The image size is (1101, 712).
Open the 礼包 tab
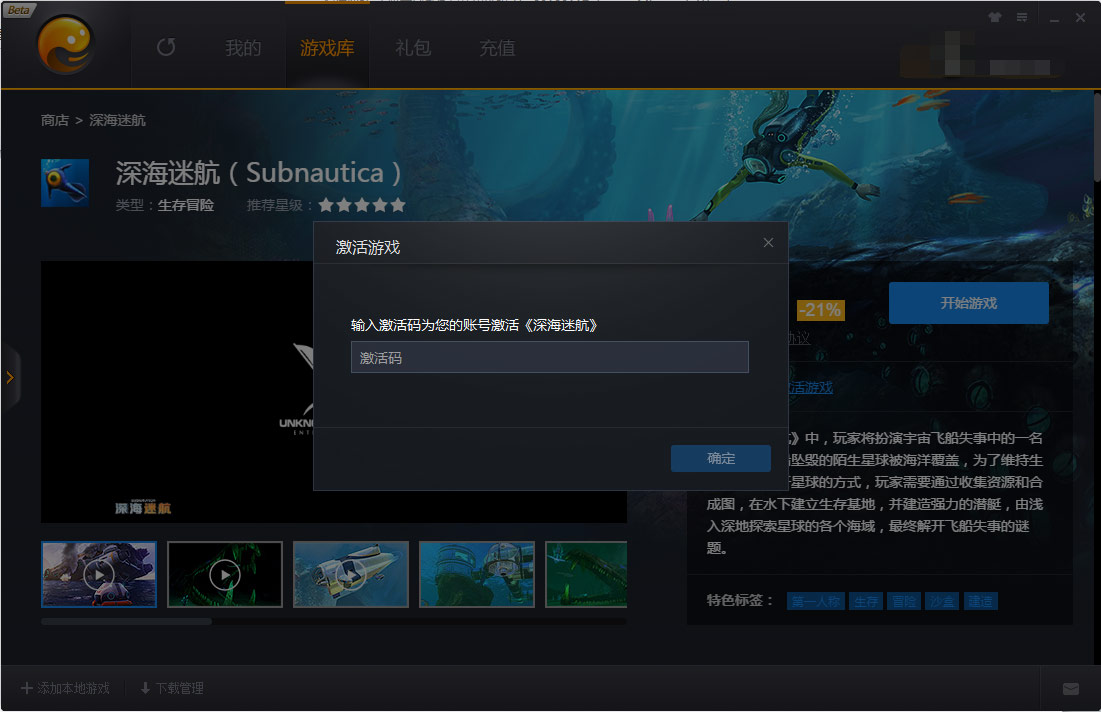413,48
